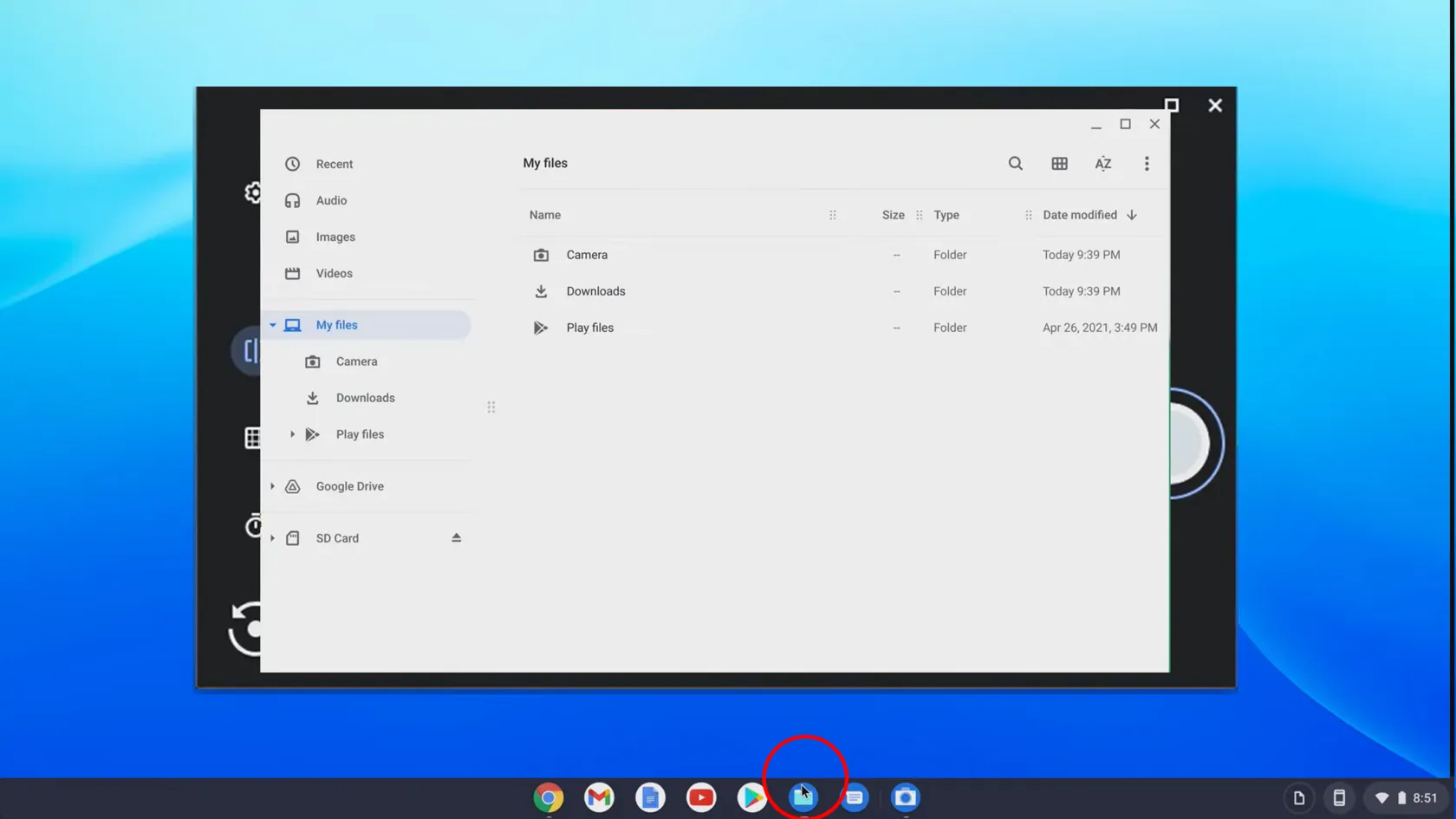1456x819 pixels.
Task: Open Google Play Store from shelf
Action: (x=751, y=797)
